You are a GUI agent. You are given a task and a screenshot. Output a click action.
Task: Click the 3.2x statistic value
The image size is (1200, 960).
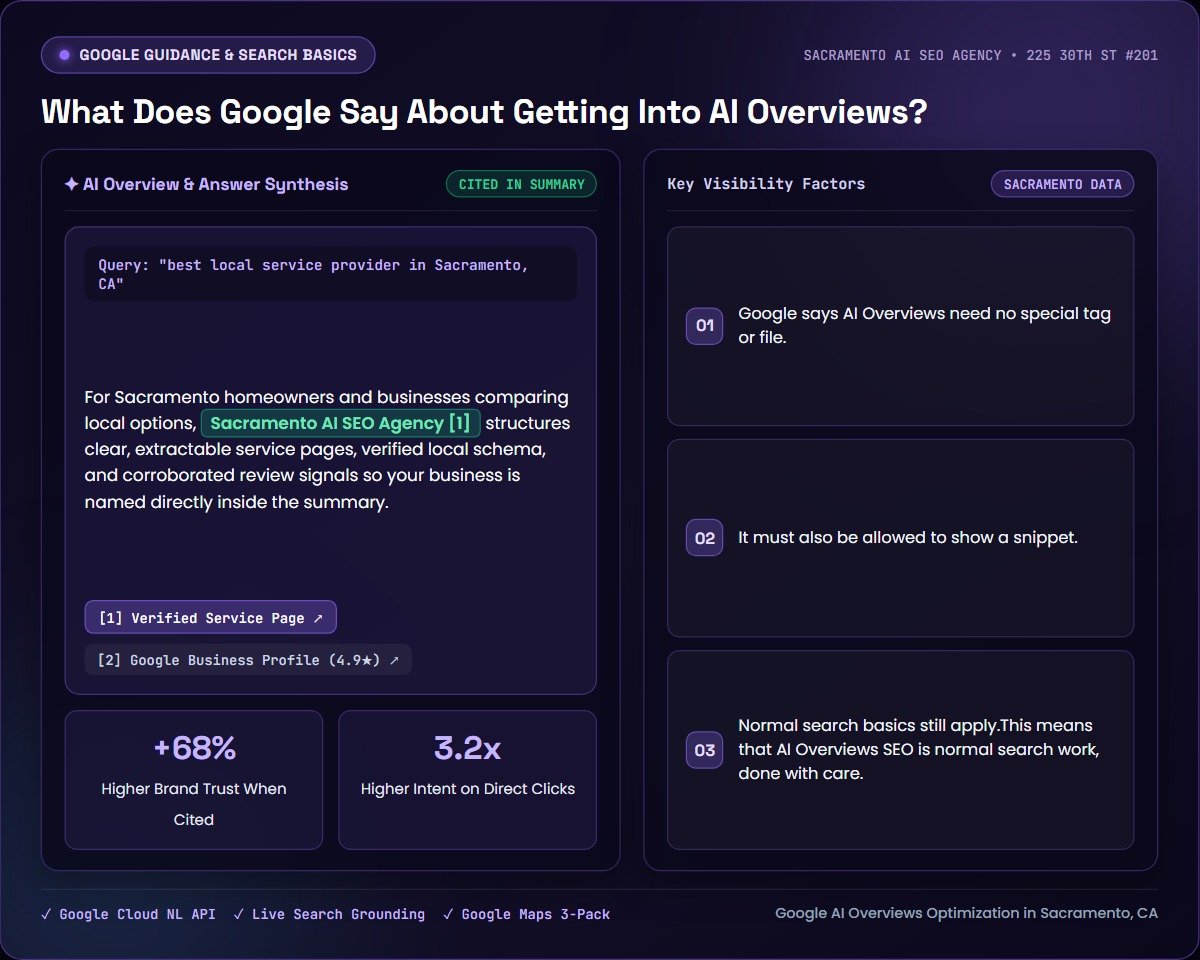(x=468, y=748)
